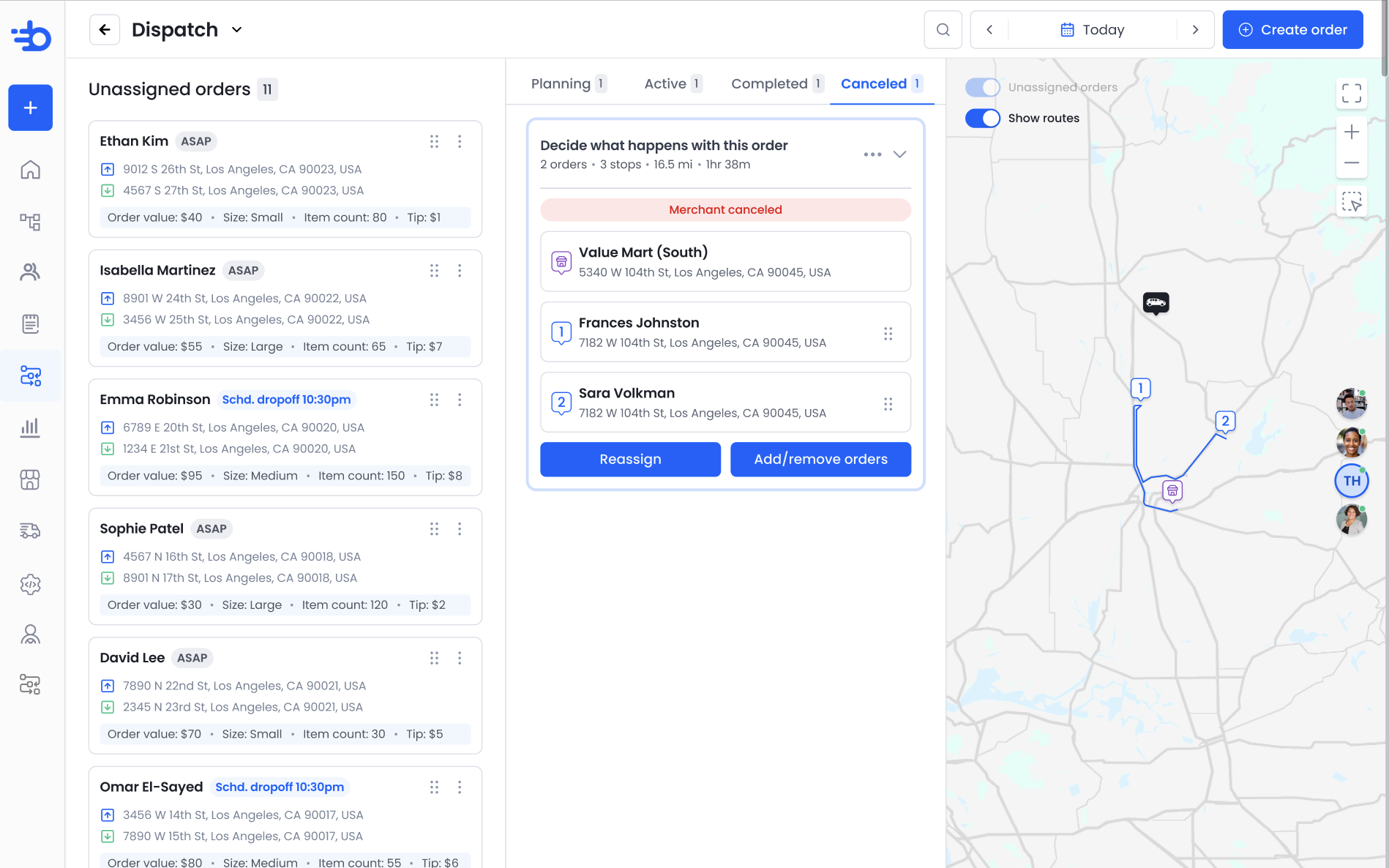Click the delivery truck sidebar icon
Image resolution: width=1389 pixels, height=868 pixels.
pyautogui.click(x=30, y=531)
